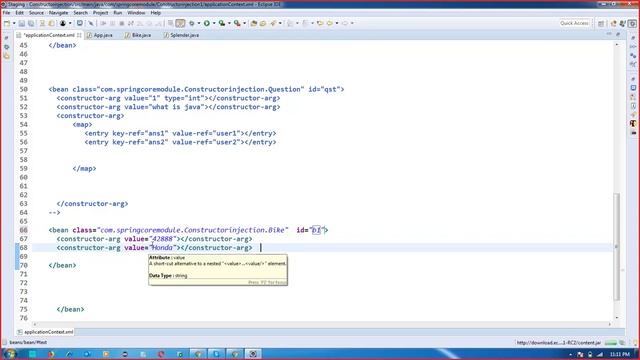Switch to the Java EE perspective icon
This screenshot has width=640, height=360.
click(613, 24)
